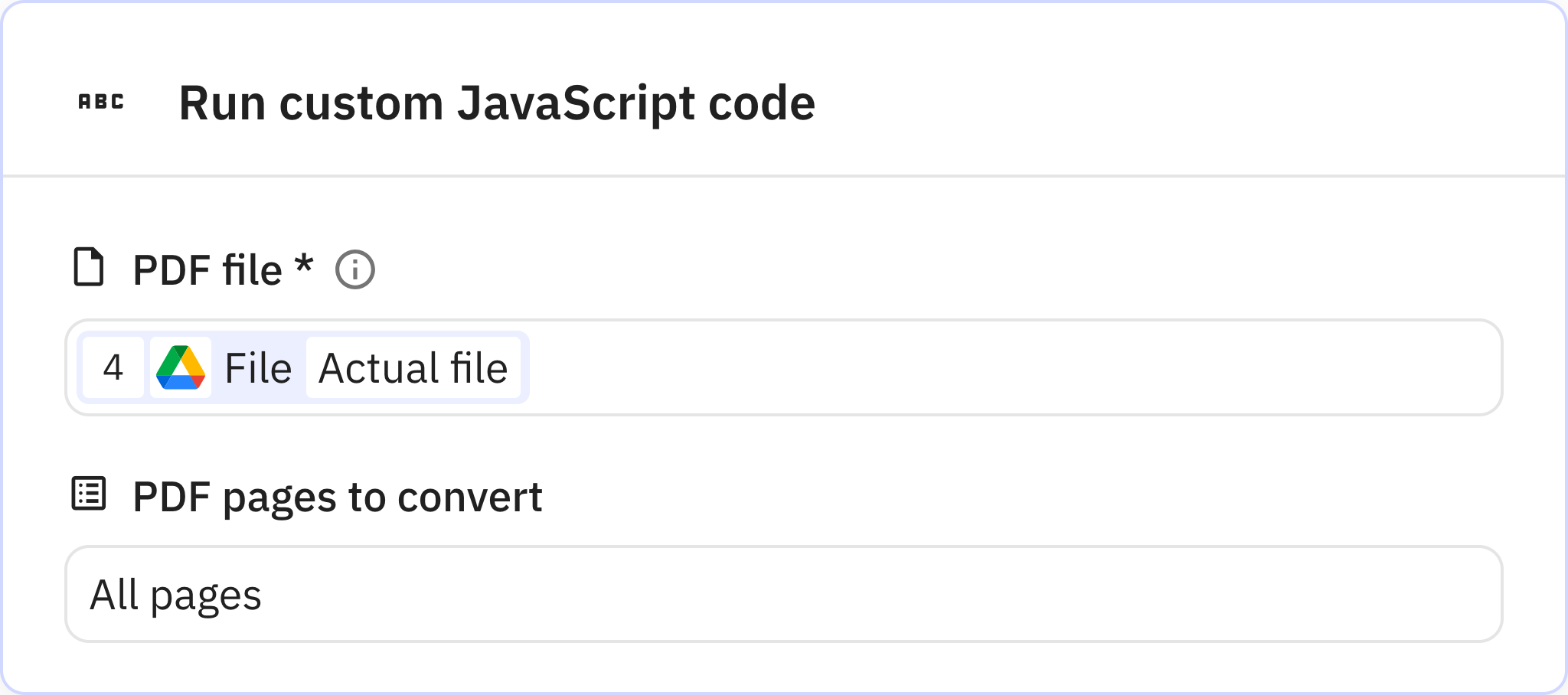Open the "All pages" dropdown
Viewport: 1568px width, 695px height.
point(782,594)
